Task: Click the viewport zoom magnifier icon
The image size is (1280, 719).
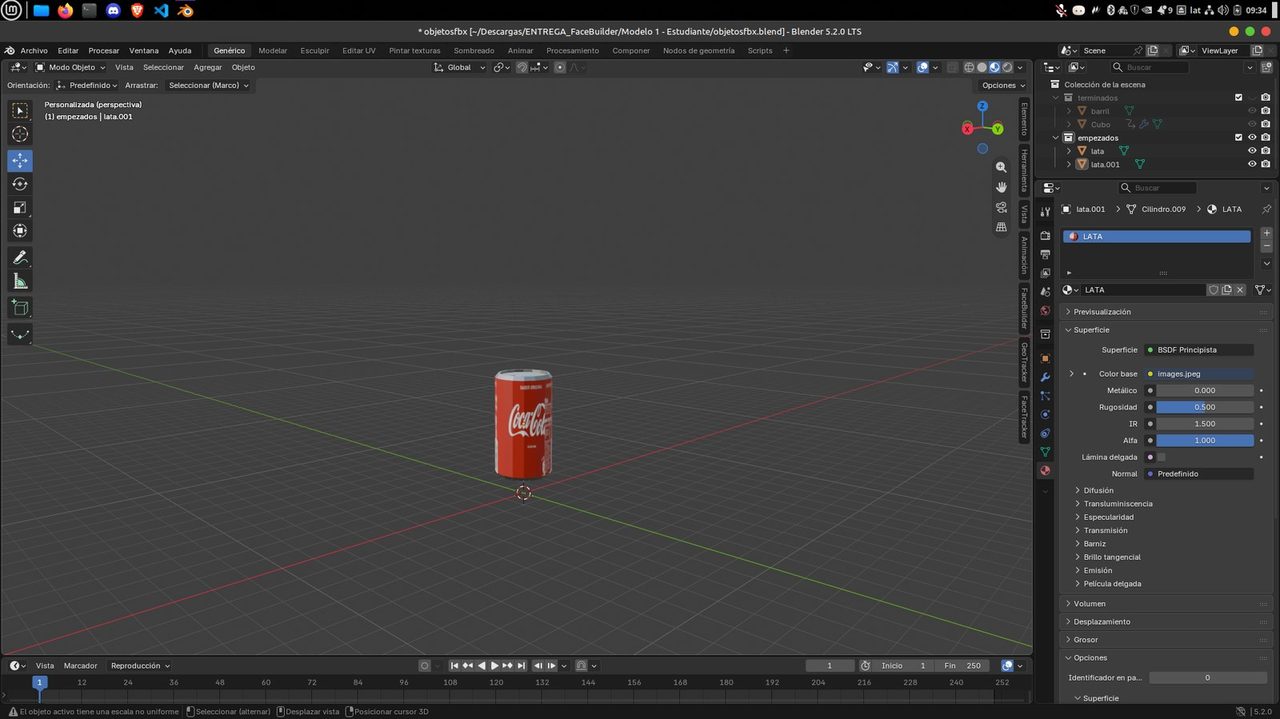Action: [x=1001, y=168]
